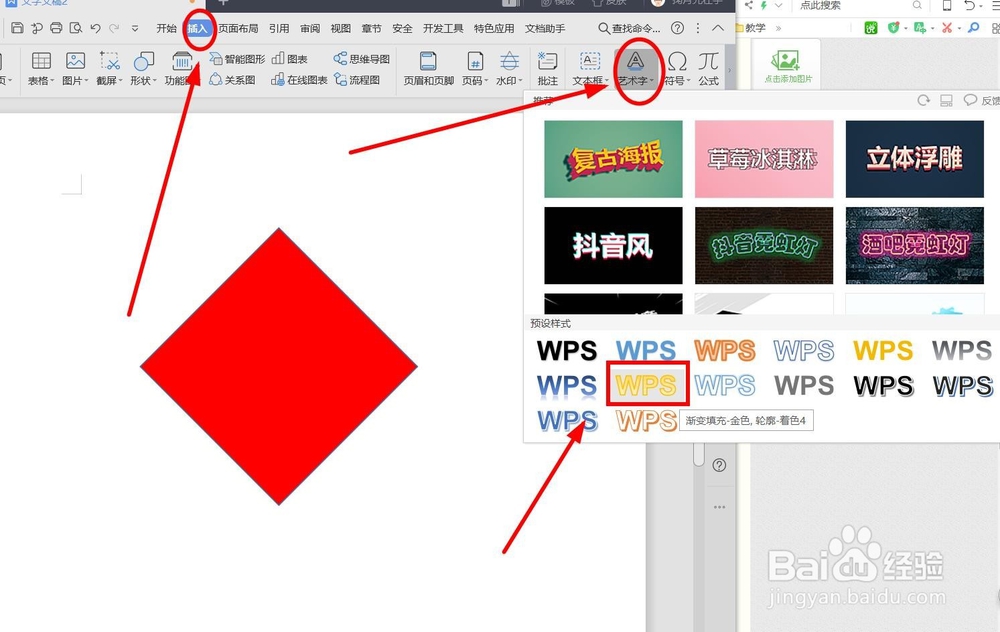Click the 艺术字 WordArt icon

[637, 62]
